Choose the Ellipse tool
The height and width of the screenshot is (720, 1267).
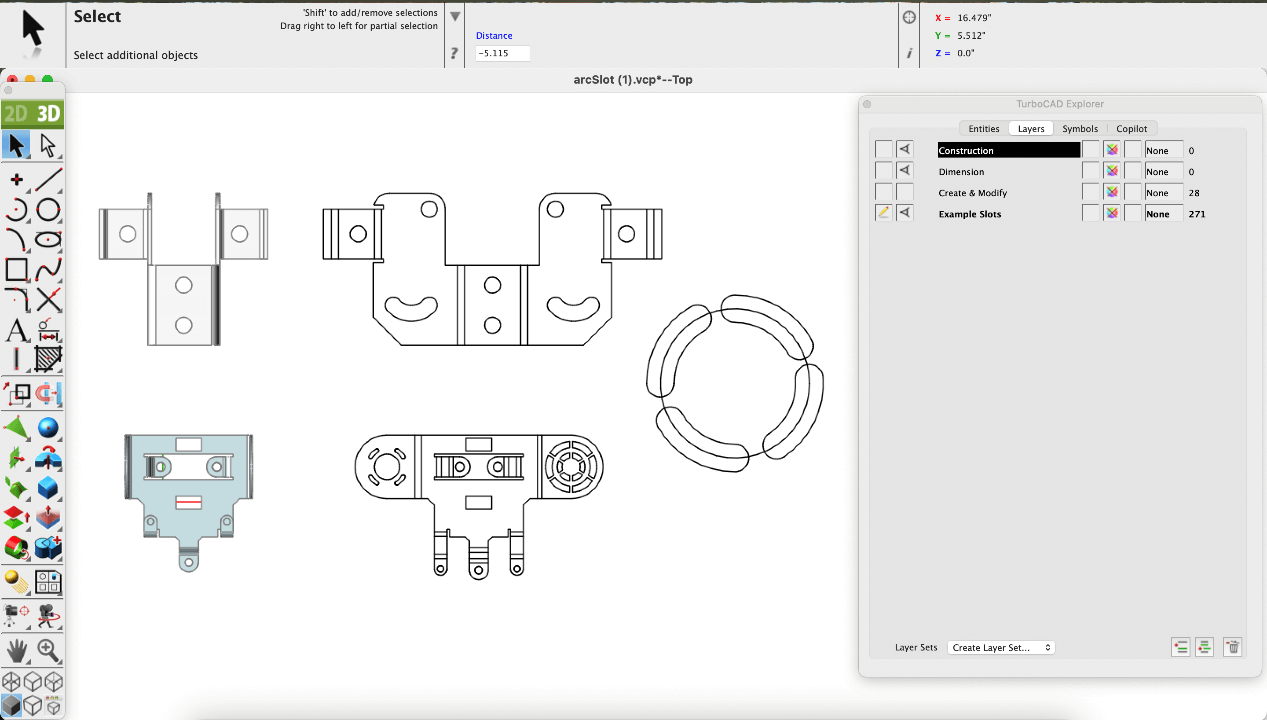(x=48, y=240)
